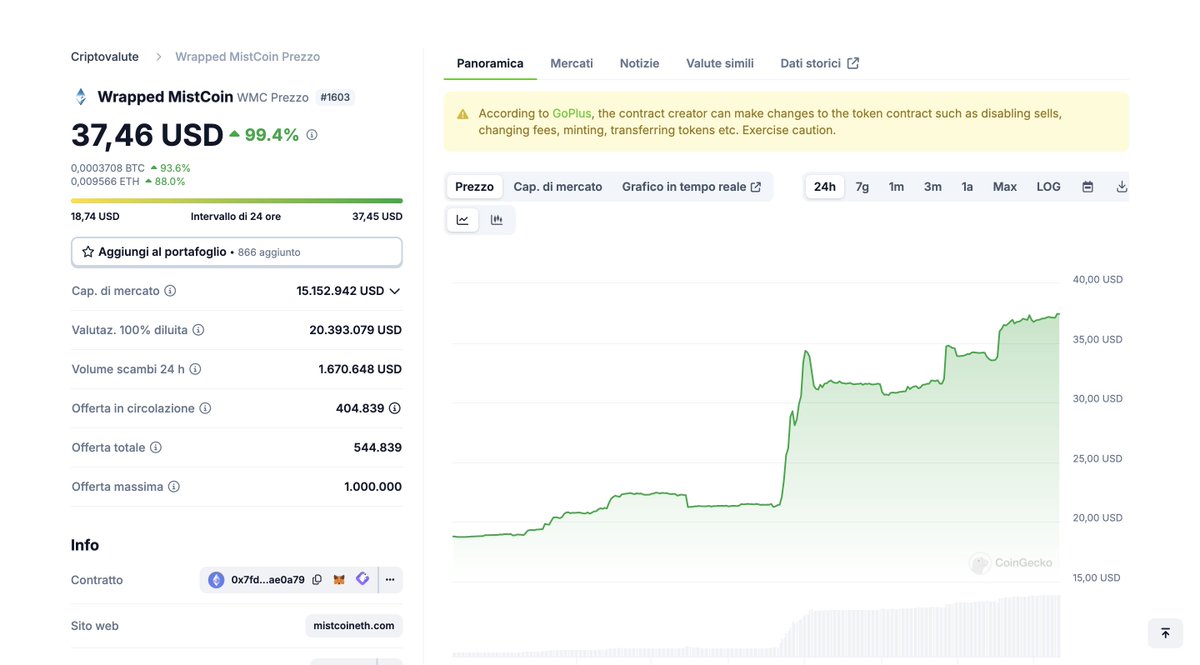Click info icon beside Offerta massima
Image resolution: width=1200 pixels, height=665 pixels.
click(x=174, y=487)
